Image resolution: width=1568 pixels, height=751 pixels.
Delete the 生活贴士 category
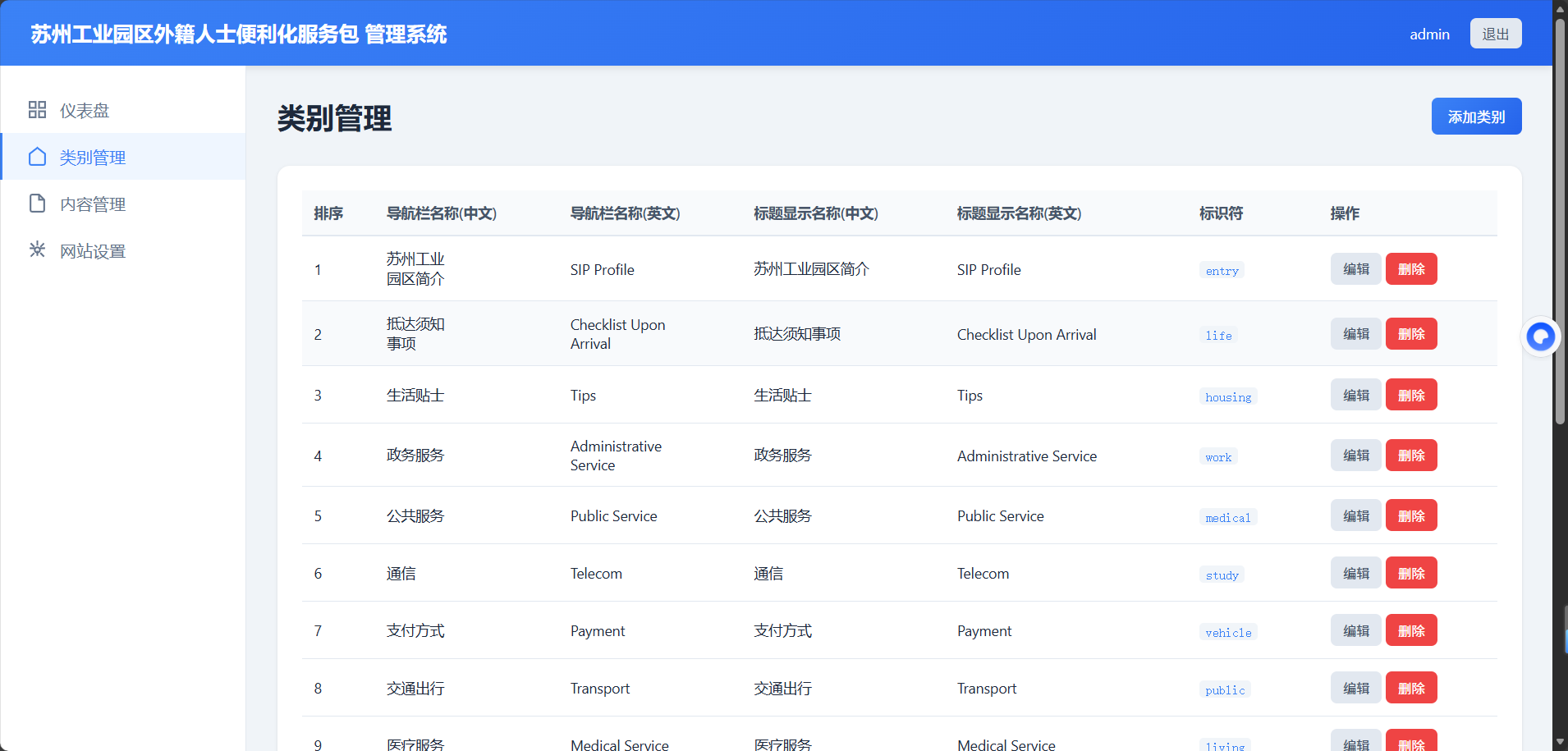coord(1410,394)
